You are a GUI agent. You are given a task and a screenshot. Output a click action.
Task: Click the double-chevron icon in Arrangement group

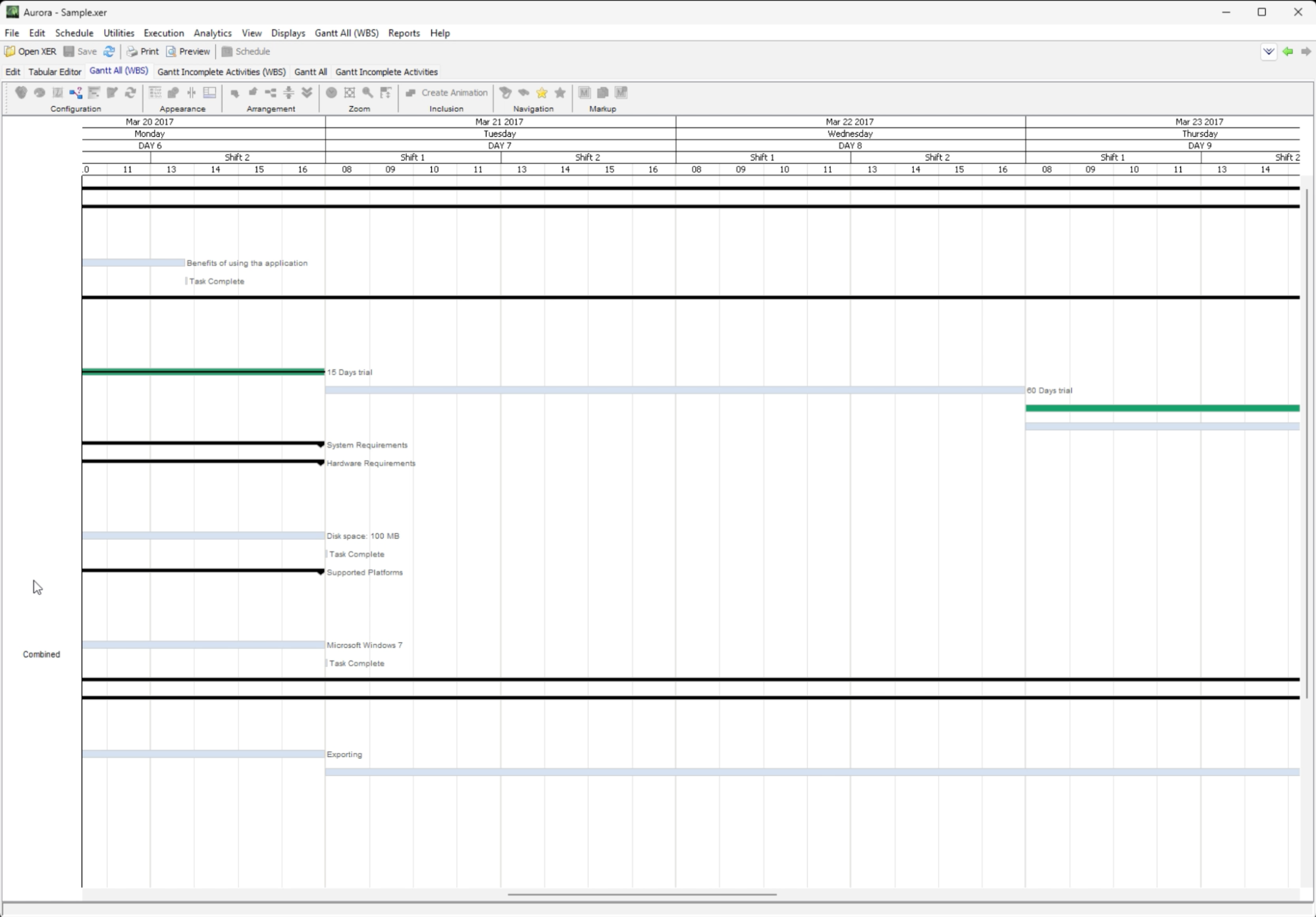(307, 93)
